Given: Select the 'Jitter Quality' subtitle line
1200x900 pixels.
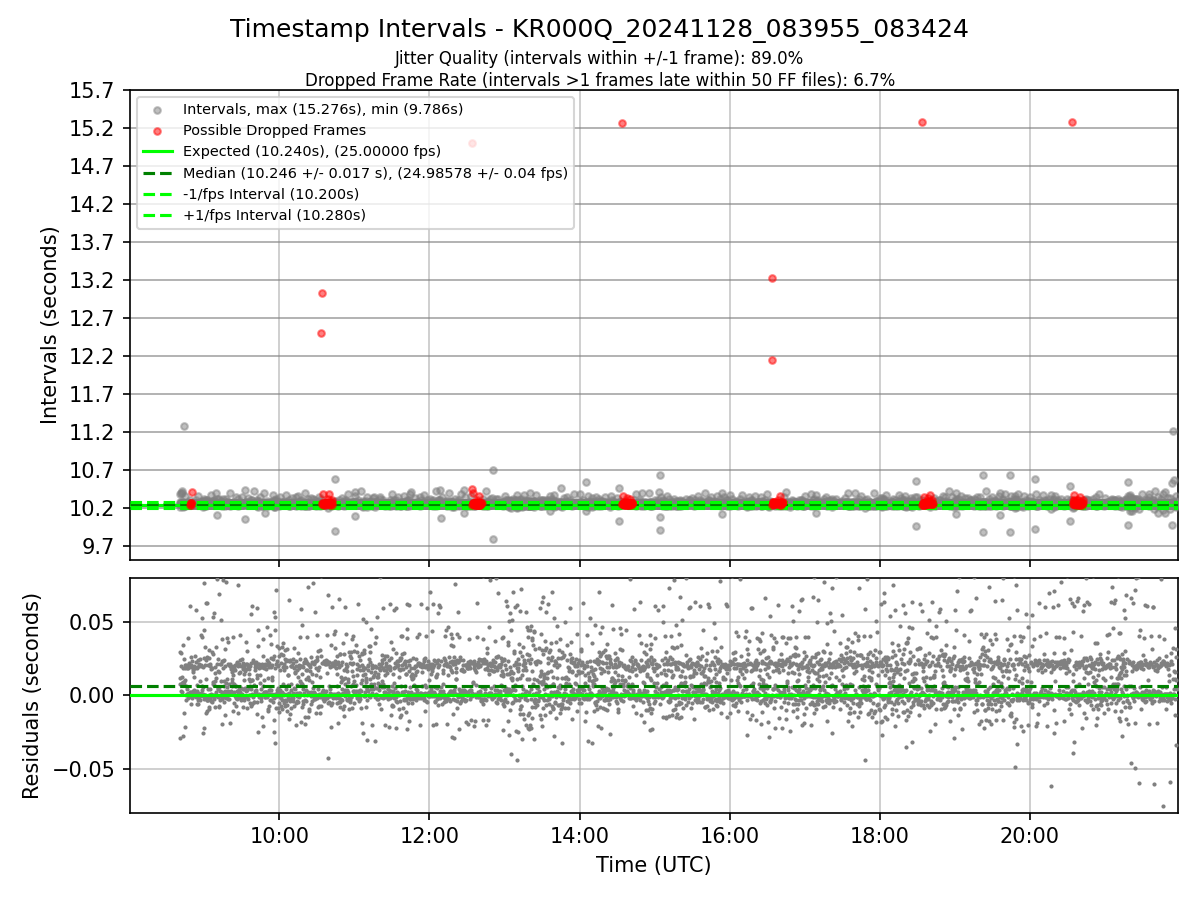Looking at the screenshot, I should [x=599, y=58].
